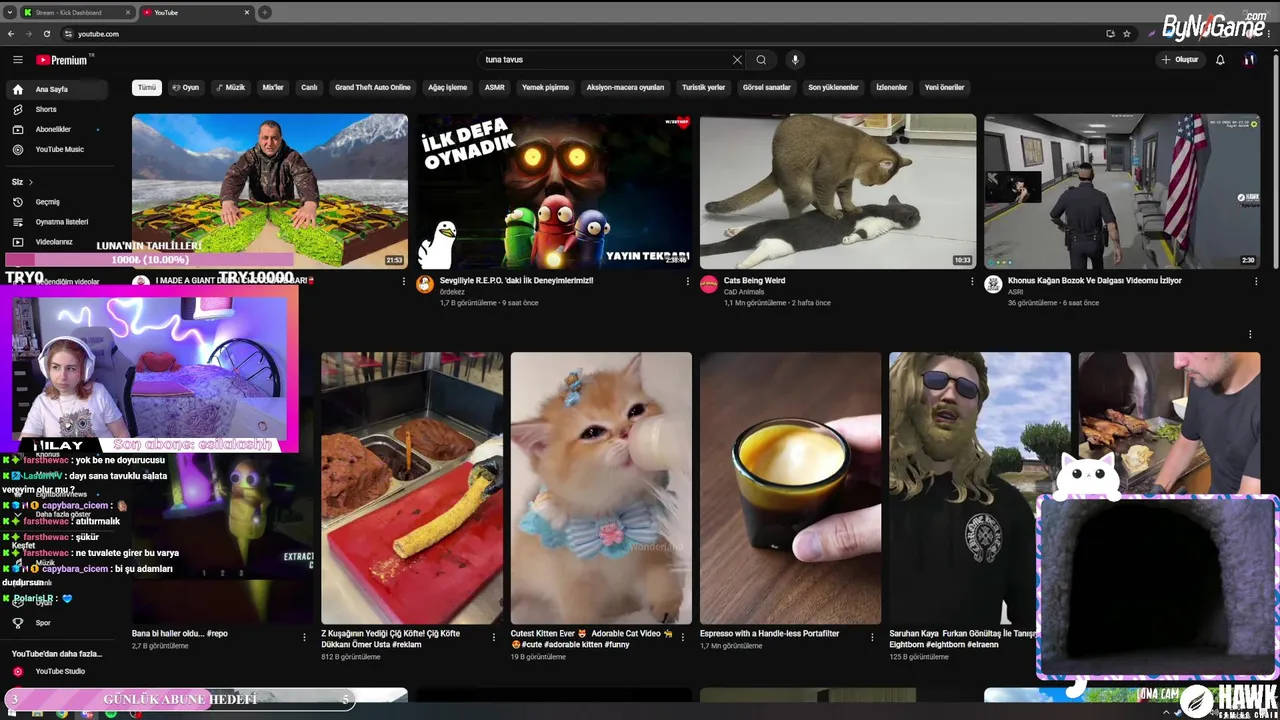Clear the search text with X
Image resolution: width=1280 pixels, height=720 pixels.
[737, 60]
